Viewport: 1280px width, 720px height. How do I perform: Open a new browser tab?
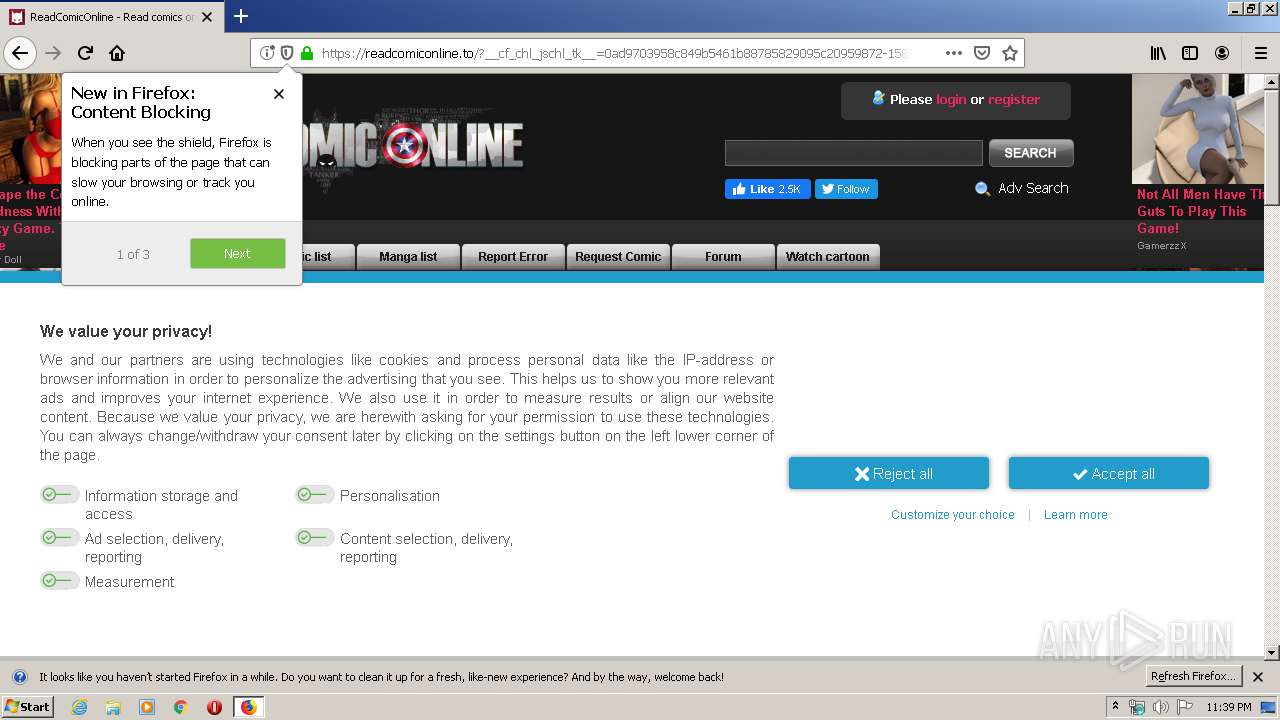click(x=241, y=16)
